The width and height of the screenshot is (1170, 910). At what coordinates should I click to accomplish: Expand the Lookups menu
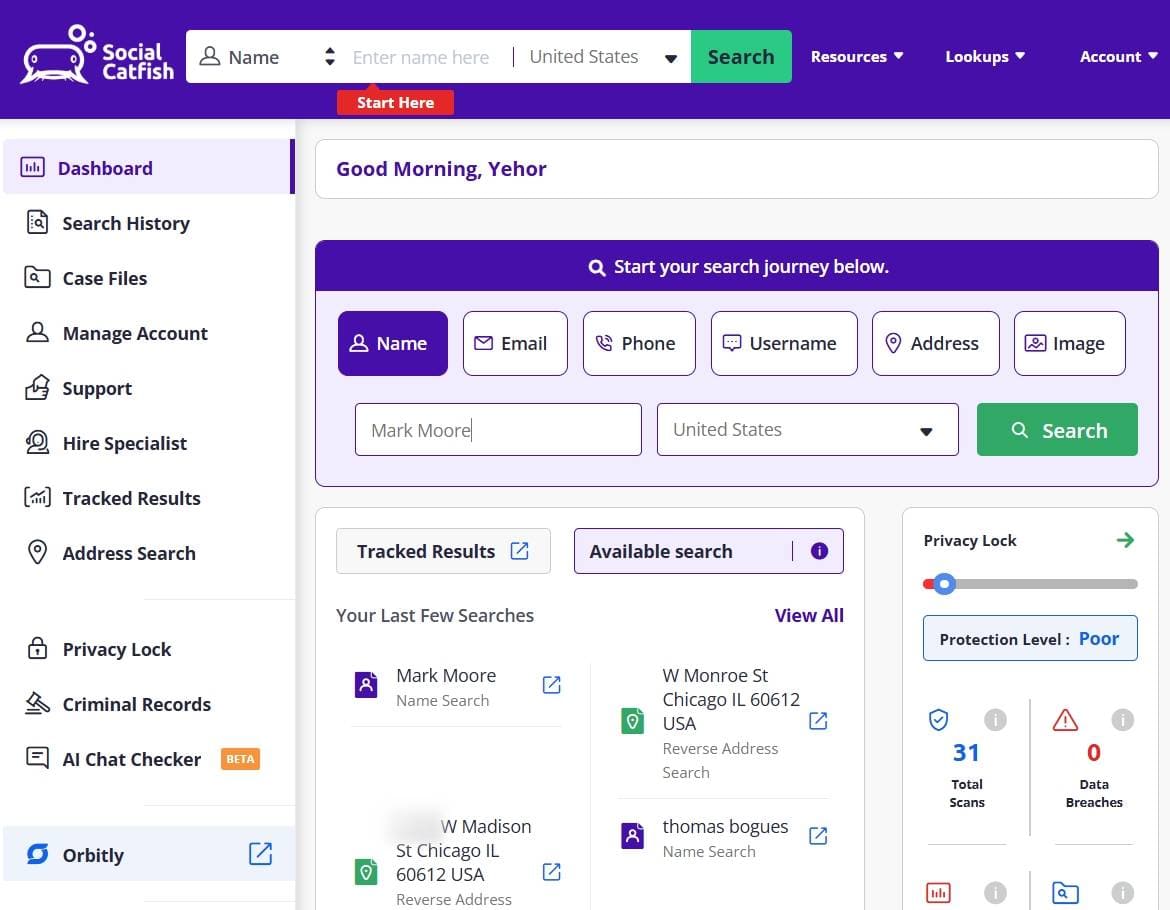click(x=985, y=57)
